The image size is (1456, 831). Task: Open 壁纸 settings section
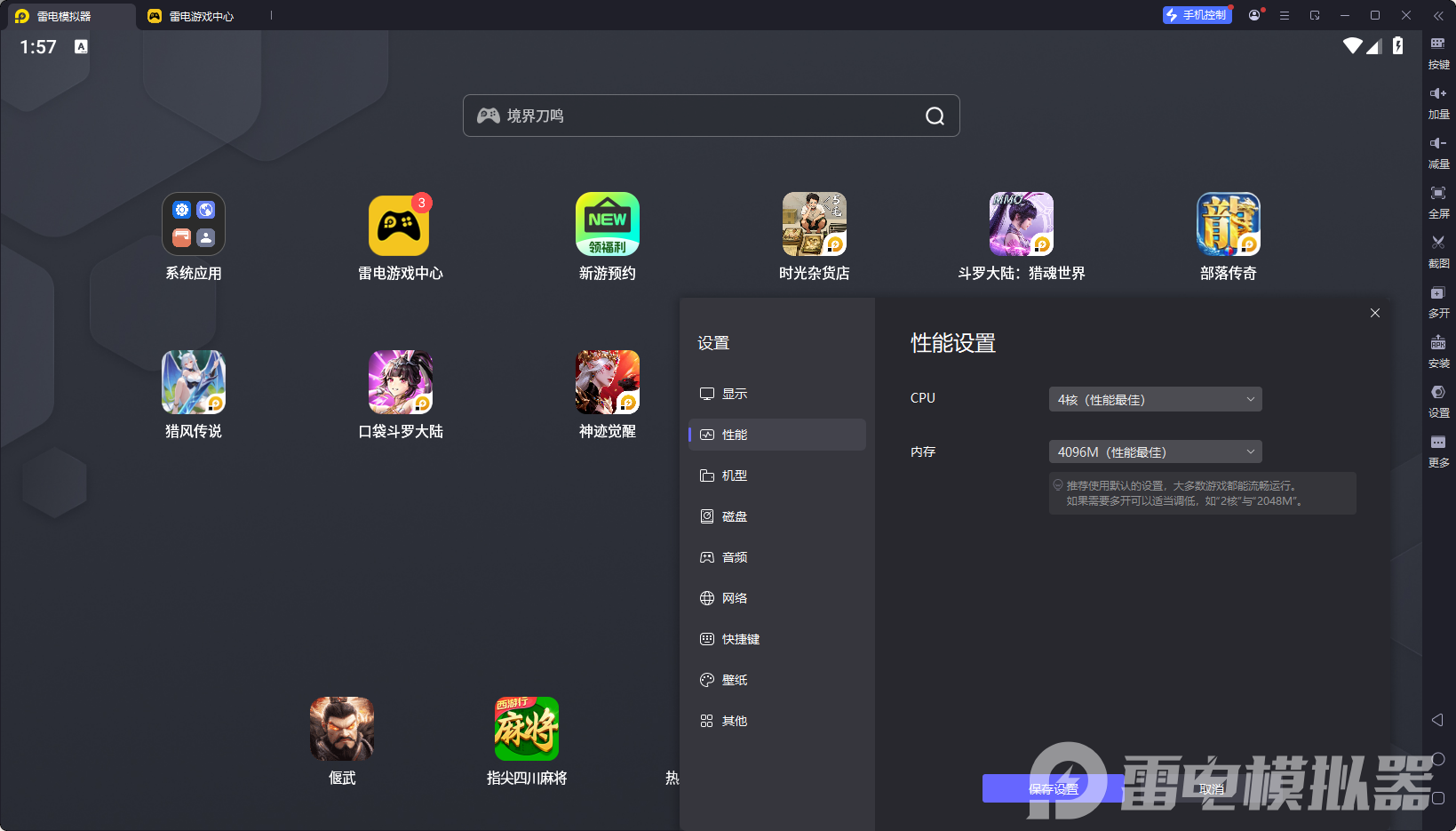point(777,680)
